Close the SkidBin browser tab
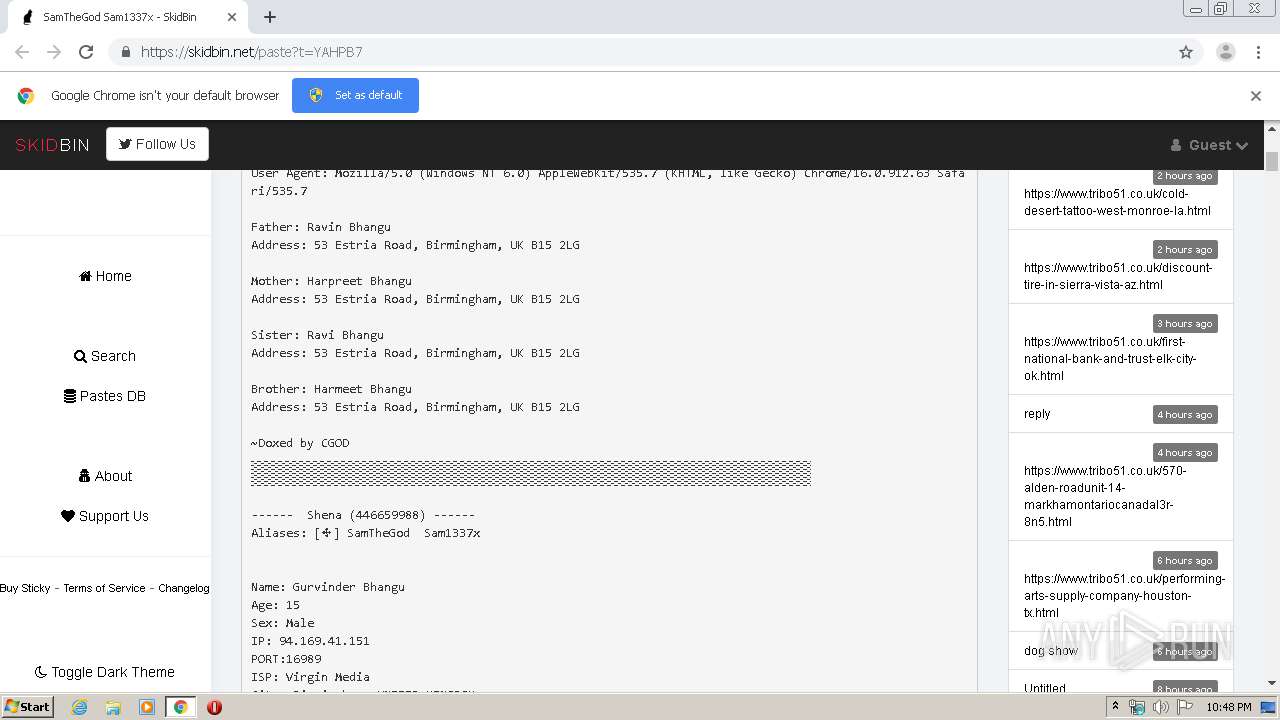 point(232,17)
